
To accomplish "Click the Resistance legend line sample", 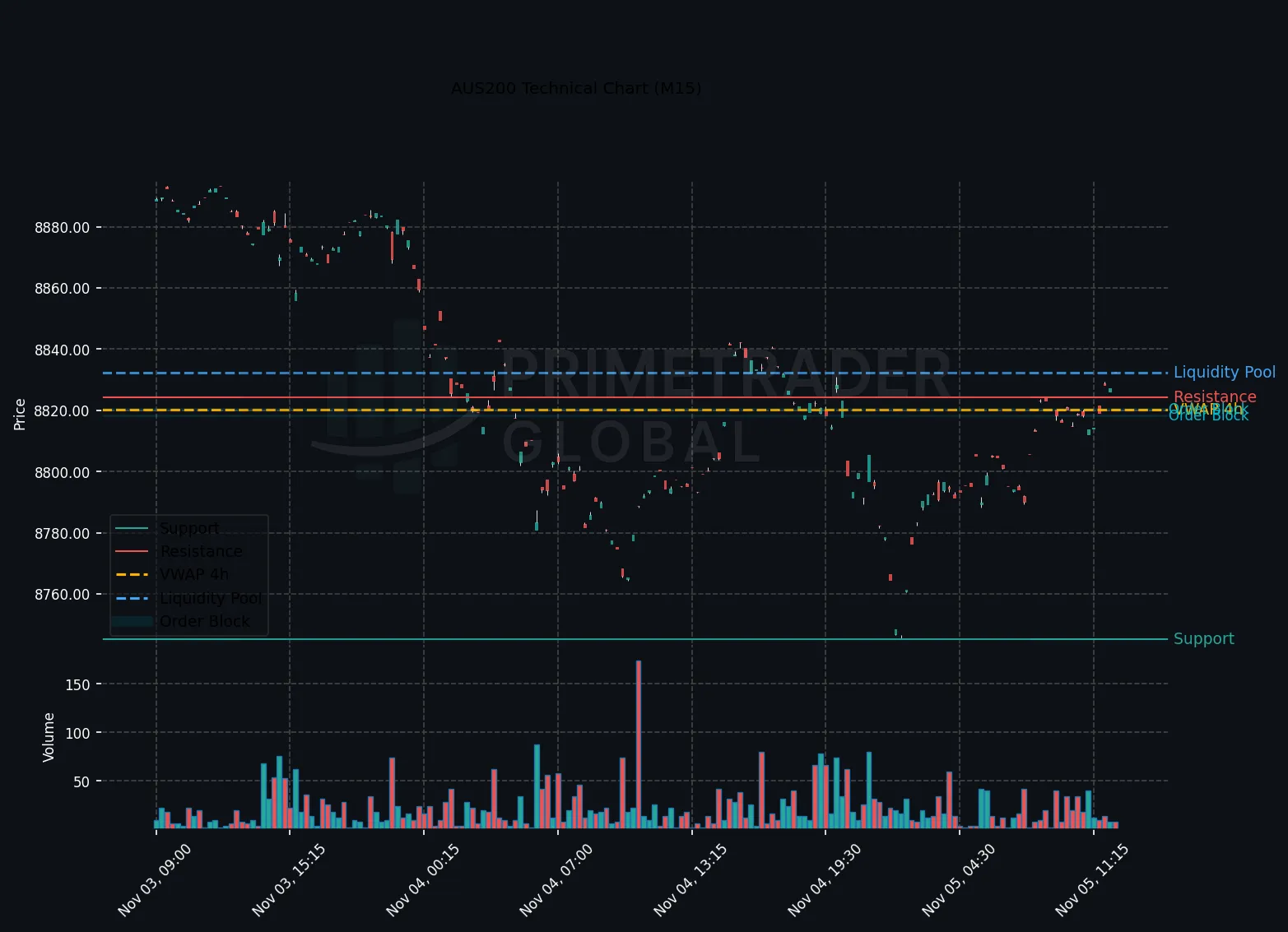I will (x=132, y=551).
